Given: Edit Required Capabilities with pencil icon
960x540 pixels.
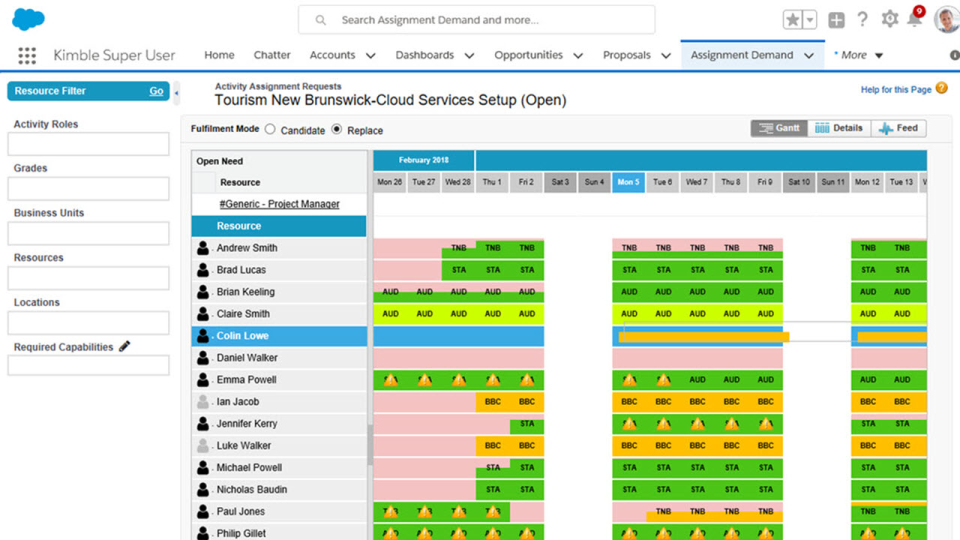Looking at the screenshot, I should tap(124, 347).
